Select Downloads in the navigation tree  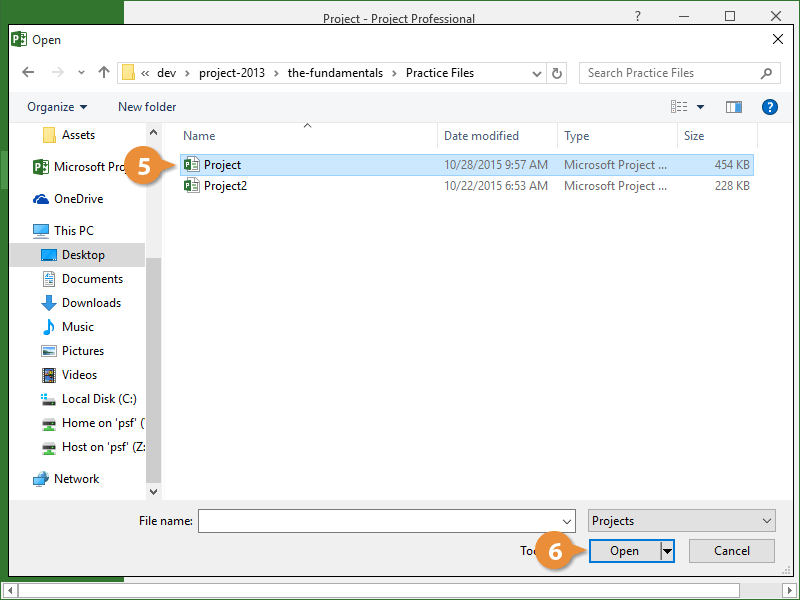pyautogui.click(x=91, y=303)
